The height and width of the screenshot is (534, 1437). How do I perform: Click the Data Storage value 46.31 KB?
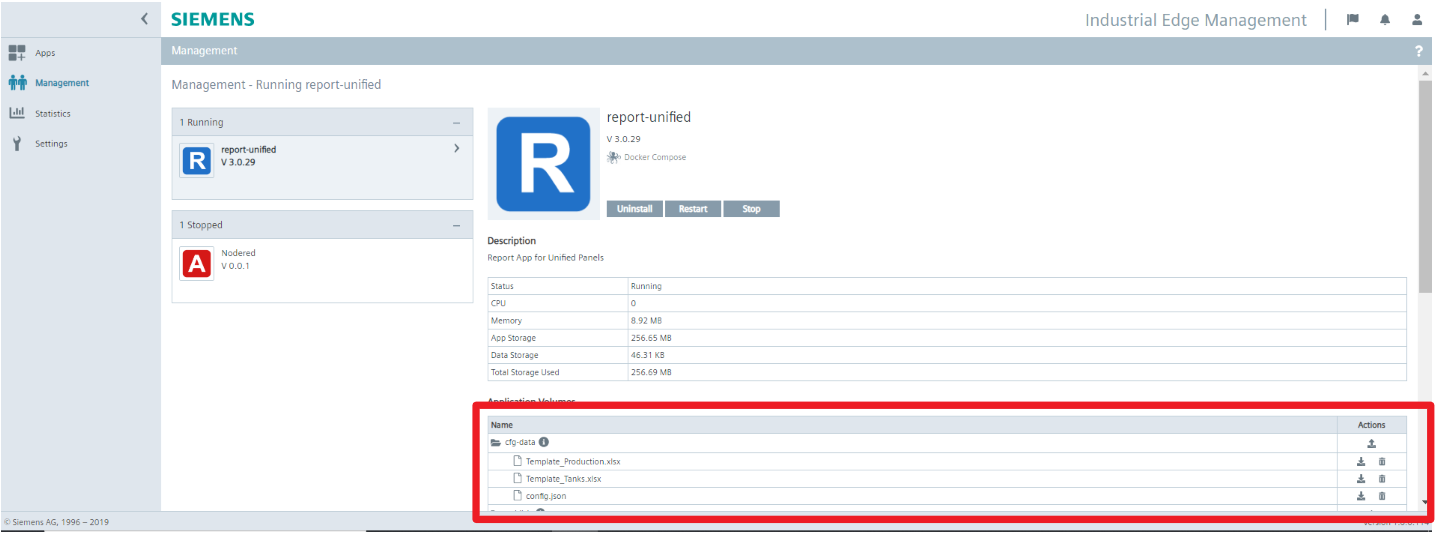(647, 355)
